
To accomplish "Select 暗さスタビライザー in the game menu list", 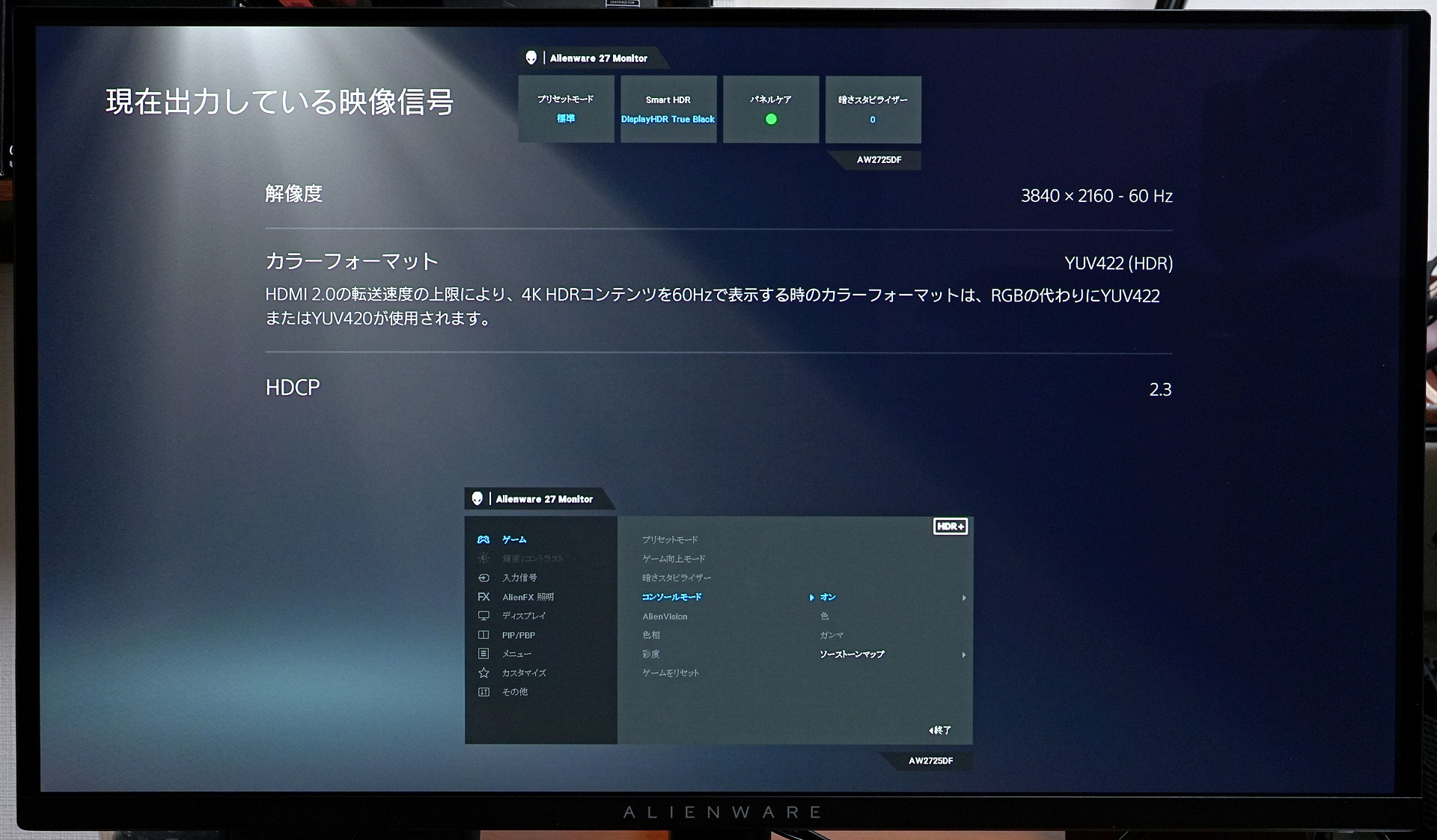I will [x=677, y=577].
